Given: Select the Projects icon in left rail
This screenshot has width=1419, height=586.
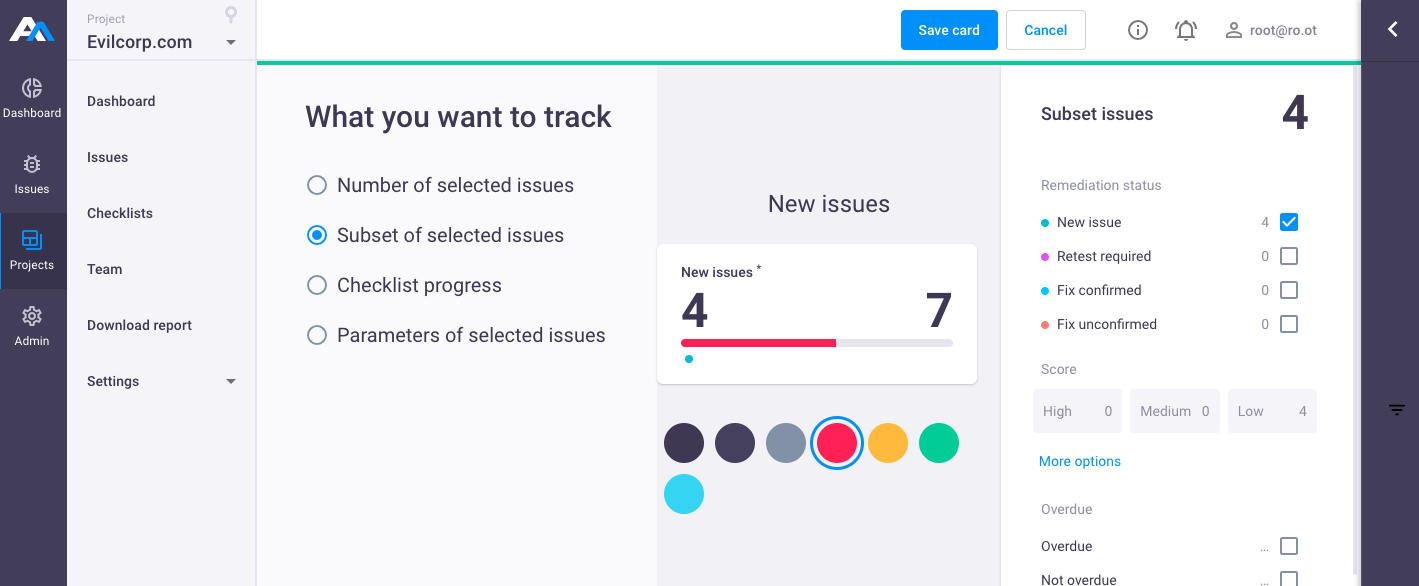Looking at the screenshot, I should (x=32, y=240).
